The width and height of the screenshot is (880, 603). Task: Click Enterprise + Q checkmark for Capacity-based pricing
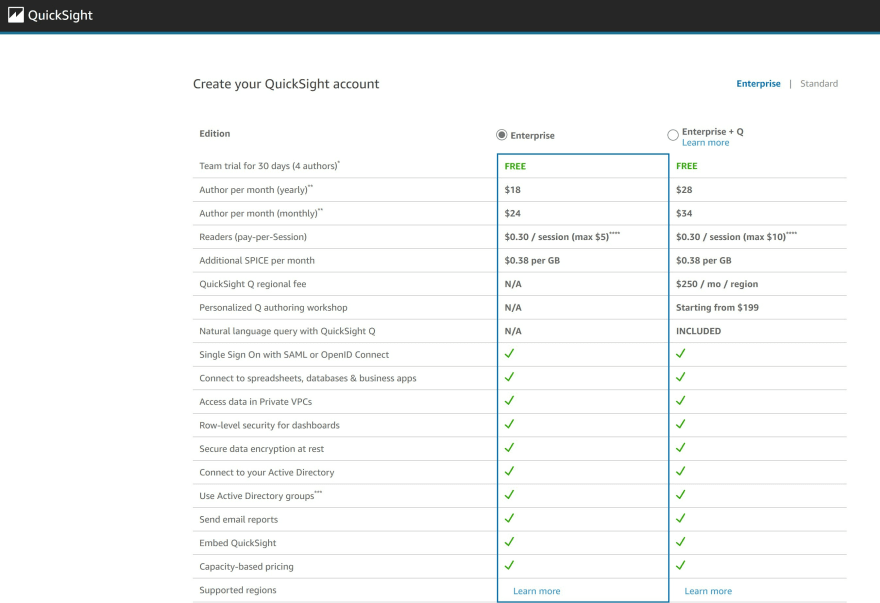(x=680, y=566)
